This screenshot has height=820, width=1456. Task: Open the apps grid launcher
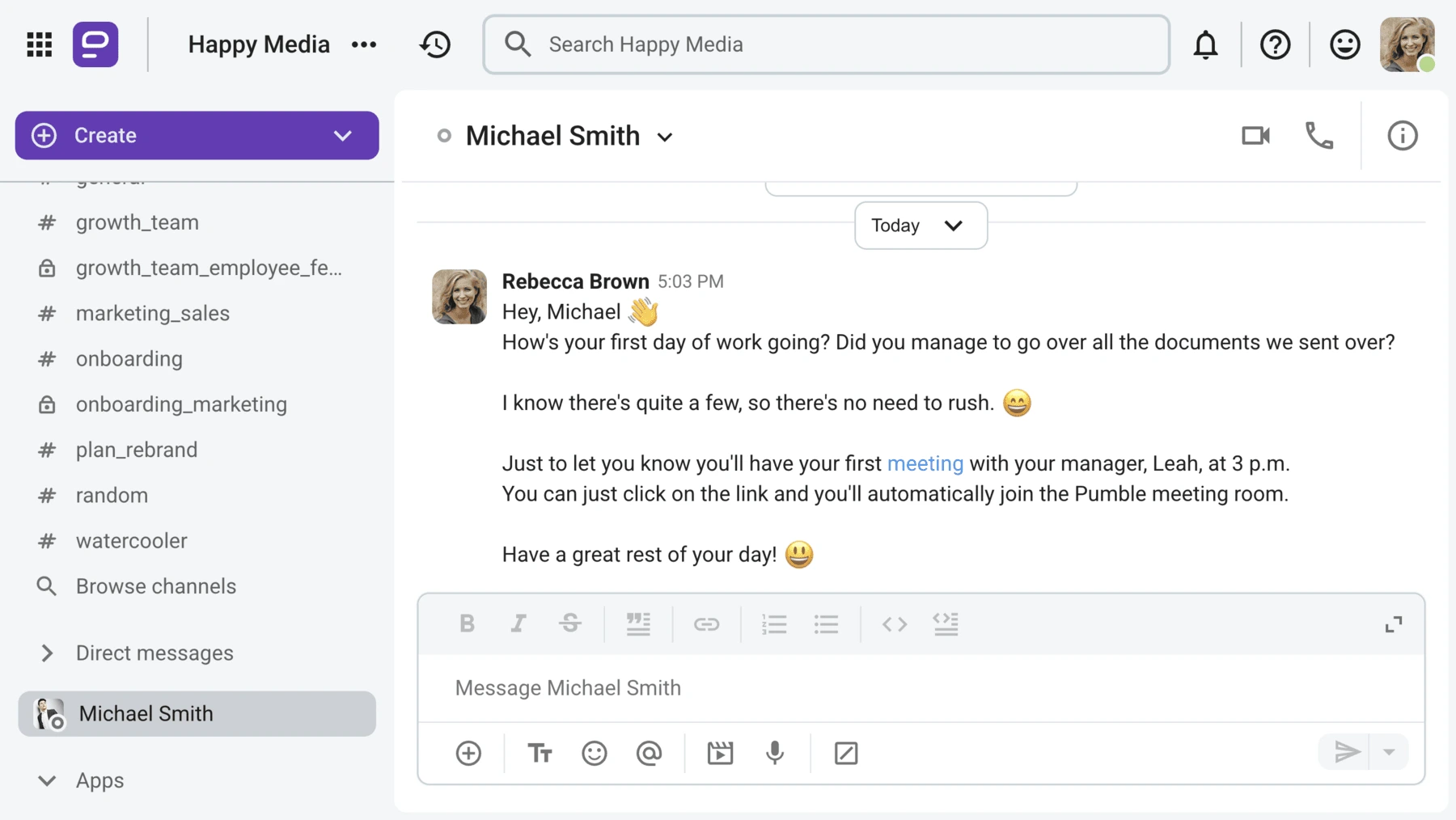(39, 44)
